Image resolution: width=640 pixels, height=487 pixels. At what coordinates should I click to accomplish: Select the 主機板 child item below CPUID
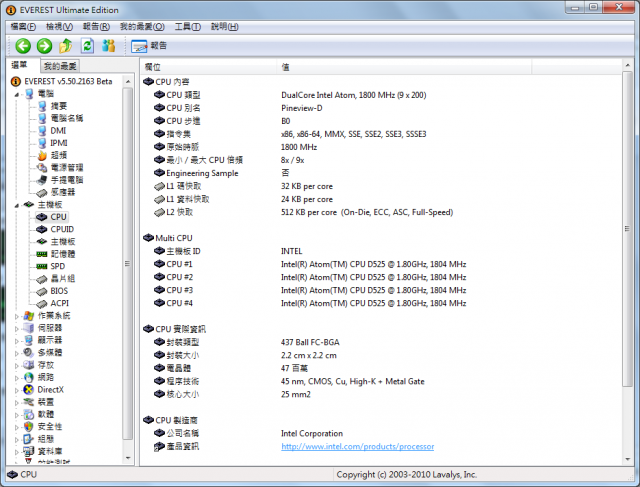[x=62, y=242]
